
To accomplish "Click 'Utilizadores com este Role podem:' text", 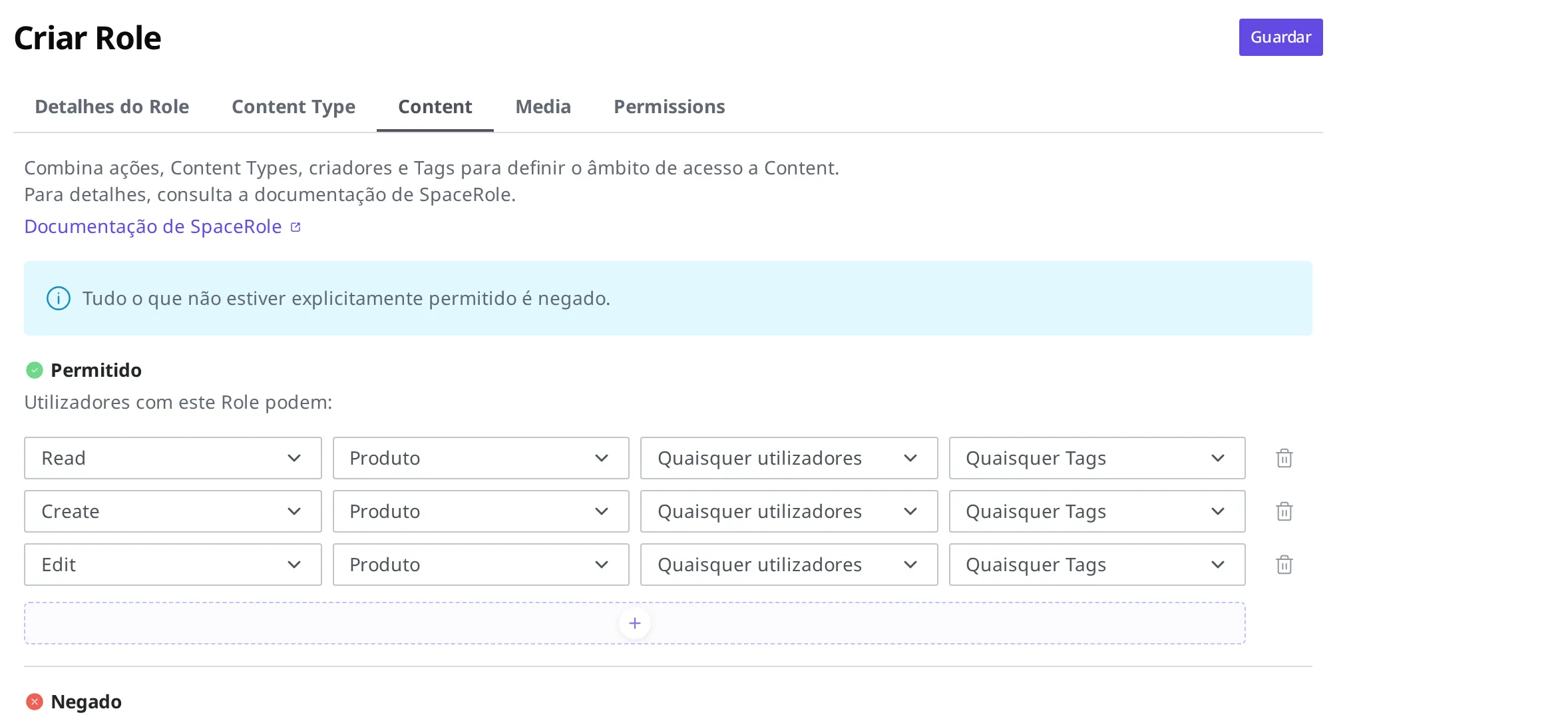I will [178, 402].
